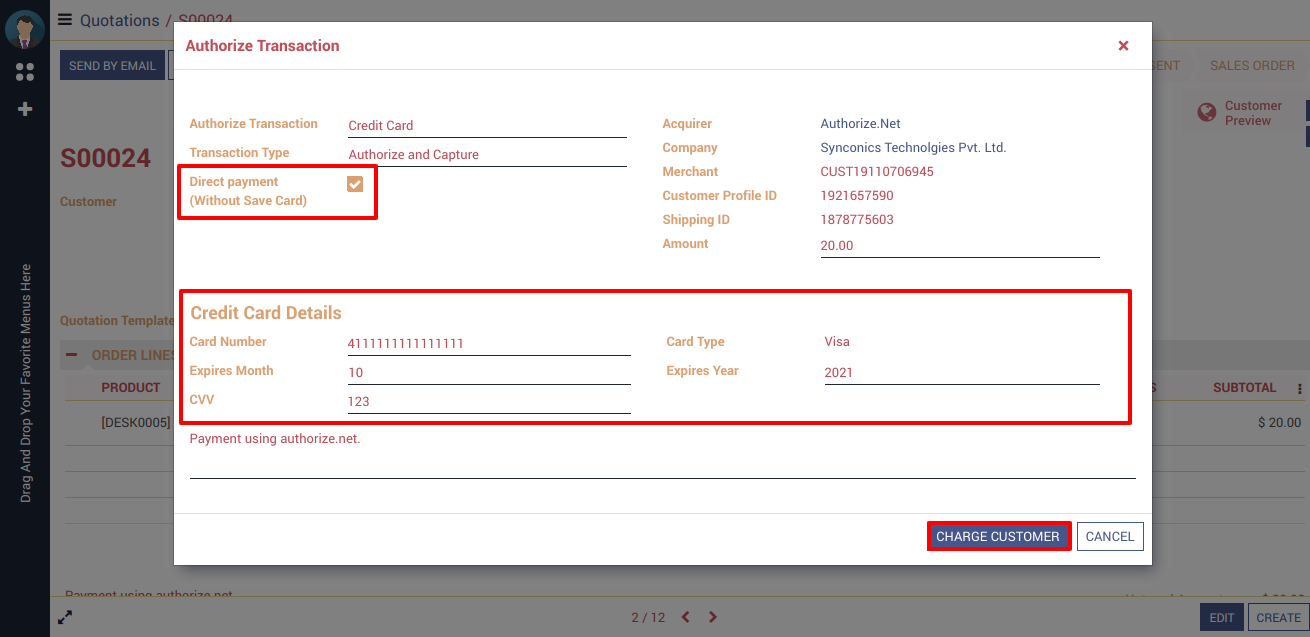Toggle the hamburger menu icon
This screenshot has width=1310, height=637.
pyautogui.click(x=65, y=20)
